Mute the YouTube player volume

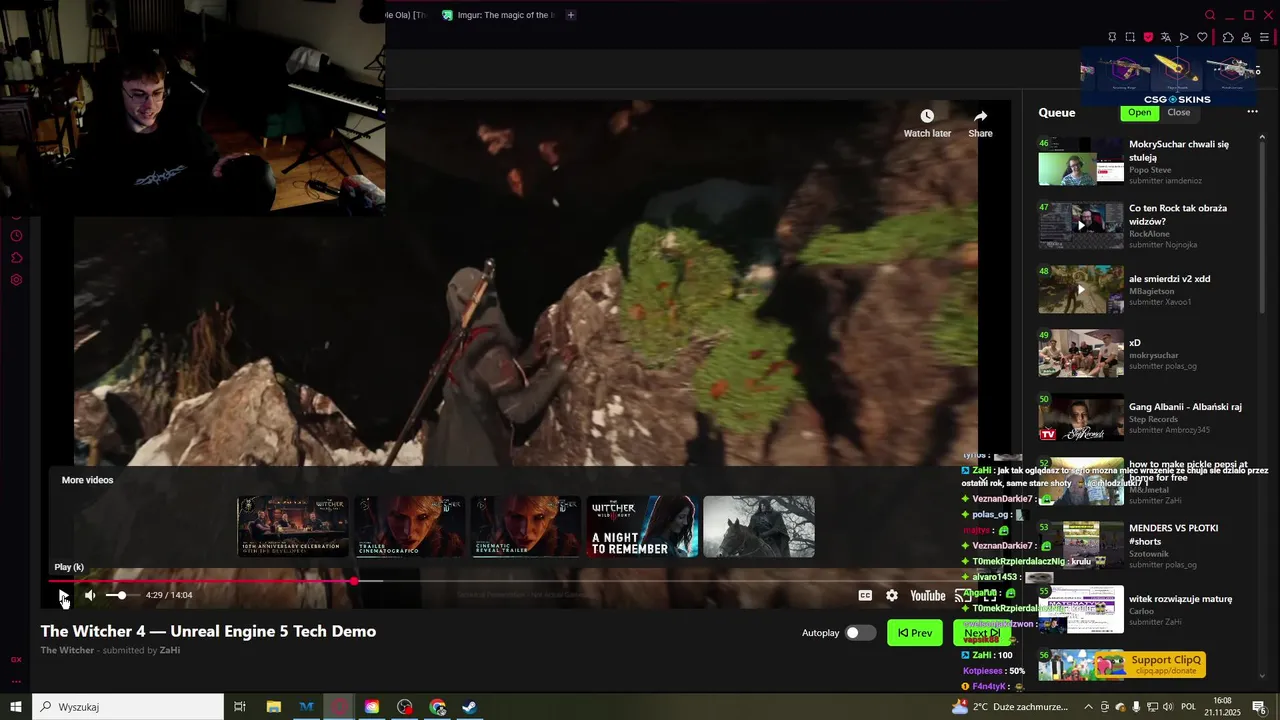(90, 596)
